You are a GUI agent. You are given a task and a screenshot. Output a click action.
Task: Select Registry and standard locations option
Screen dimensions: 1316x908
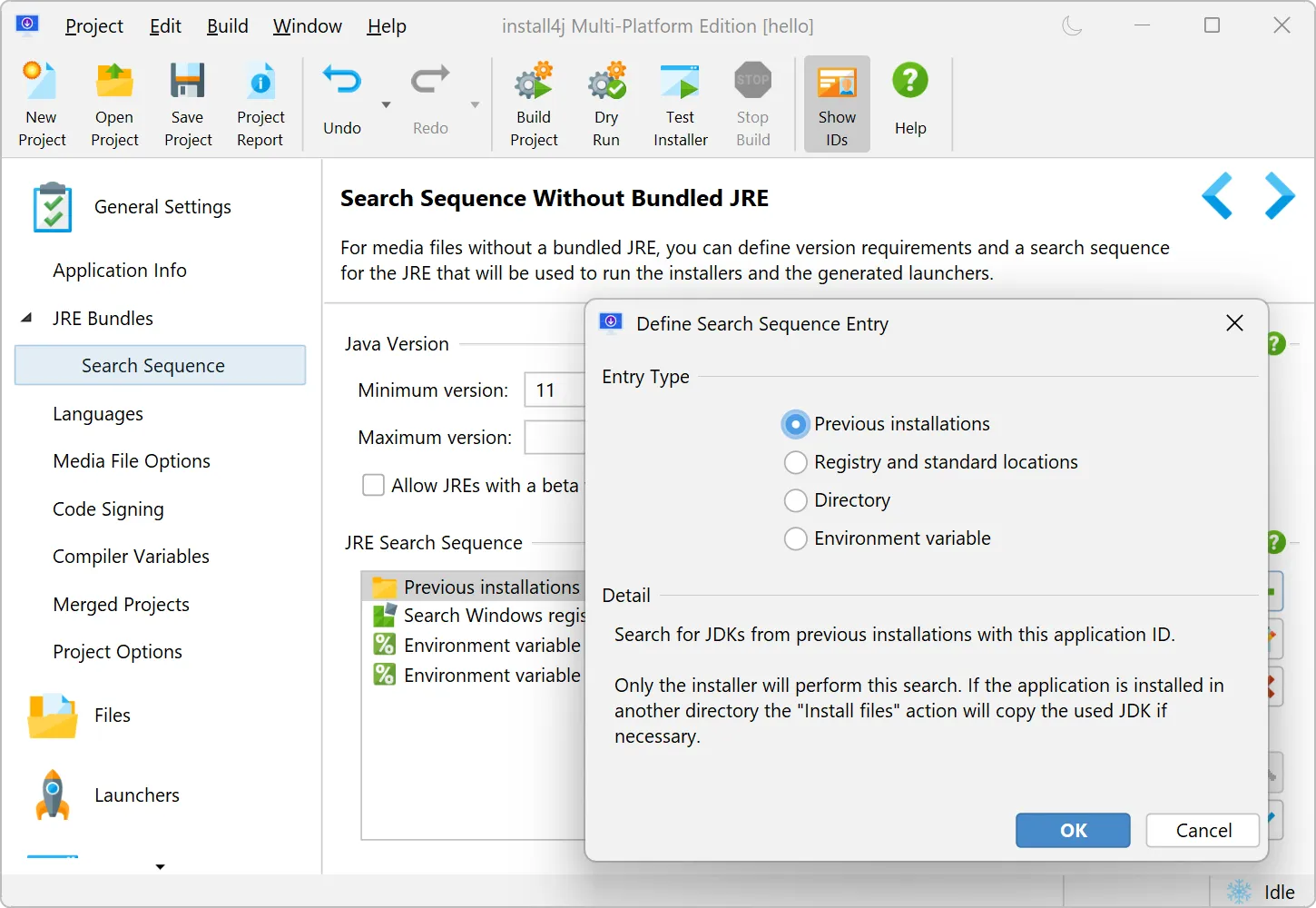click(795, 462)
